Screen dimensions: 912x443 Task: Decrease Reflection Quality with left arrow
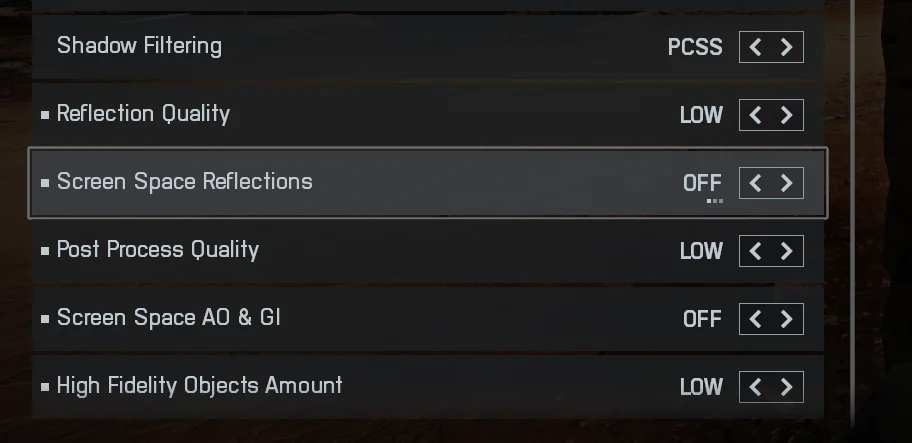[x=756, y=115]
